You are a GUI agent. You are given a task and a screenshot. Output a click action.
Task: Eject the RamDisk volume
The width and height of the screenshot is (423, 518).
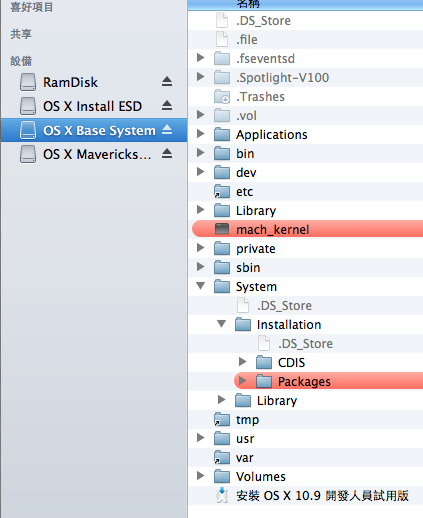[x=167, y=82]
